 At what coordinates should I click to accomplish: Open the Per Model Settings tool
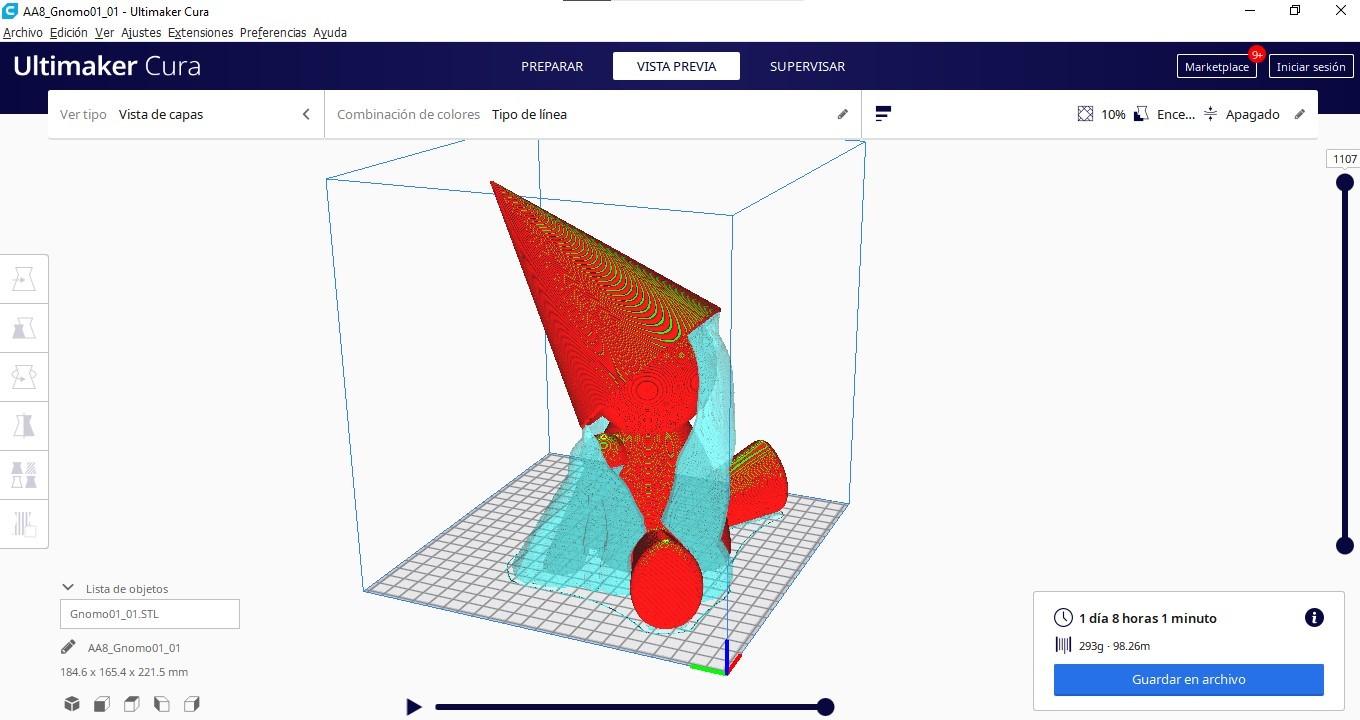click(24, 475)
